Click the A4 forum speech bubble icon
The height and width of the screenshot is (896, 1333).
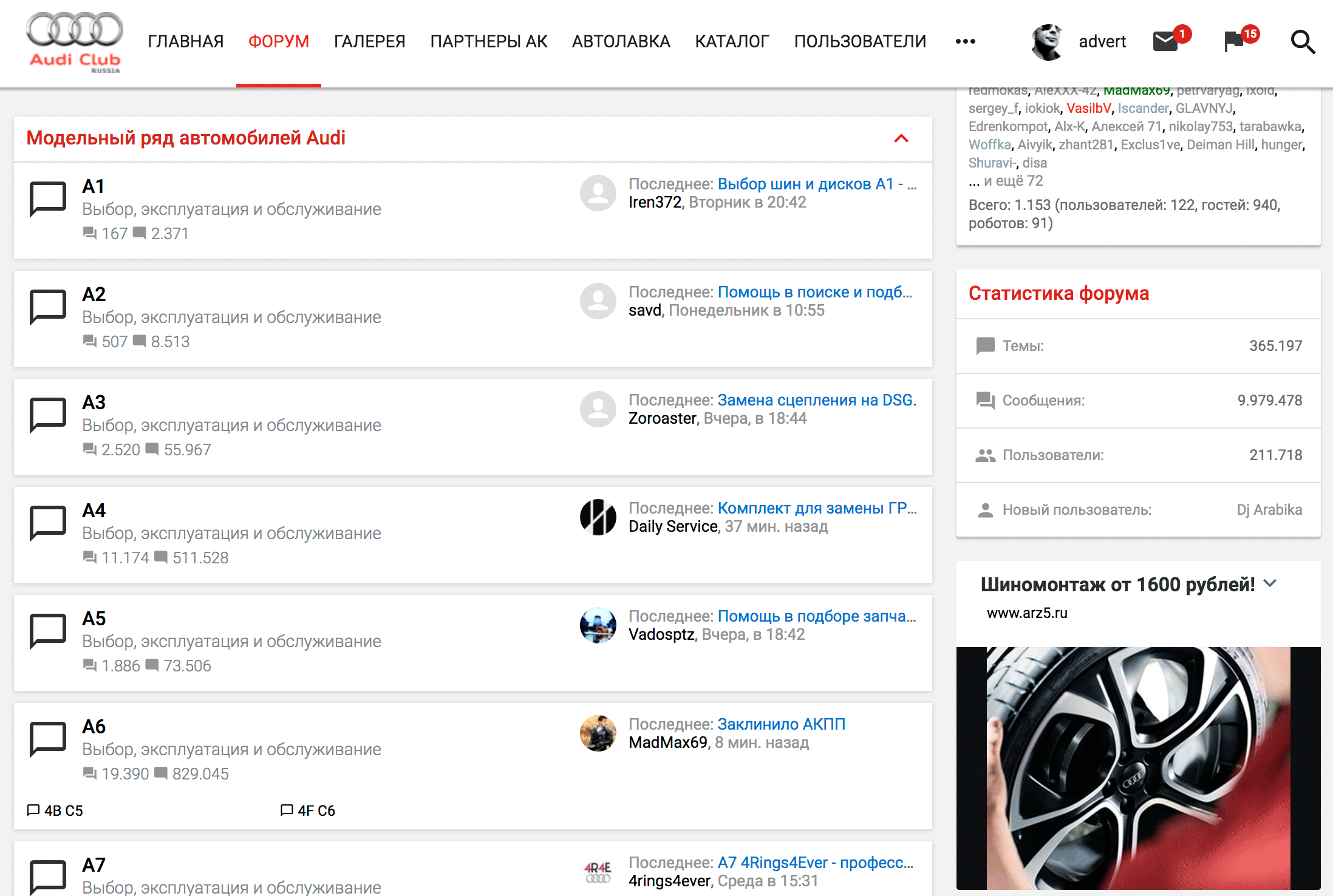tap(48, 523)
